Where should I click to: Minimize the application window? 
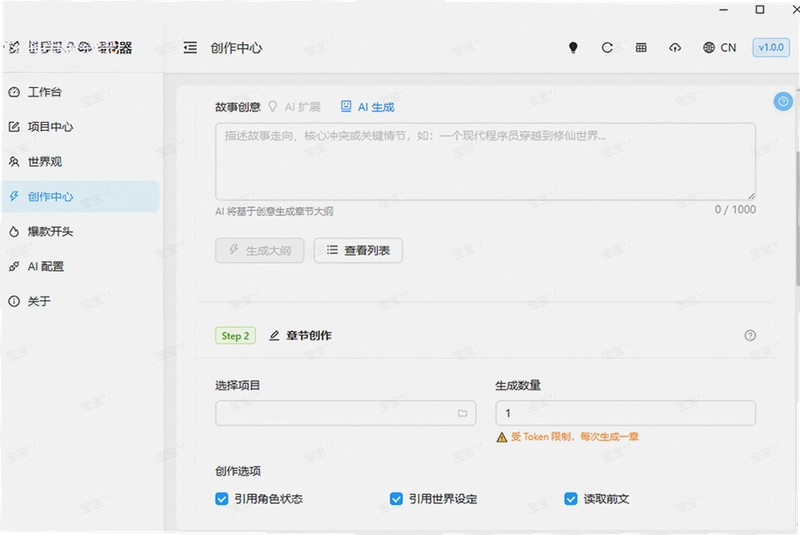click(723, 10)
